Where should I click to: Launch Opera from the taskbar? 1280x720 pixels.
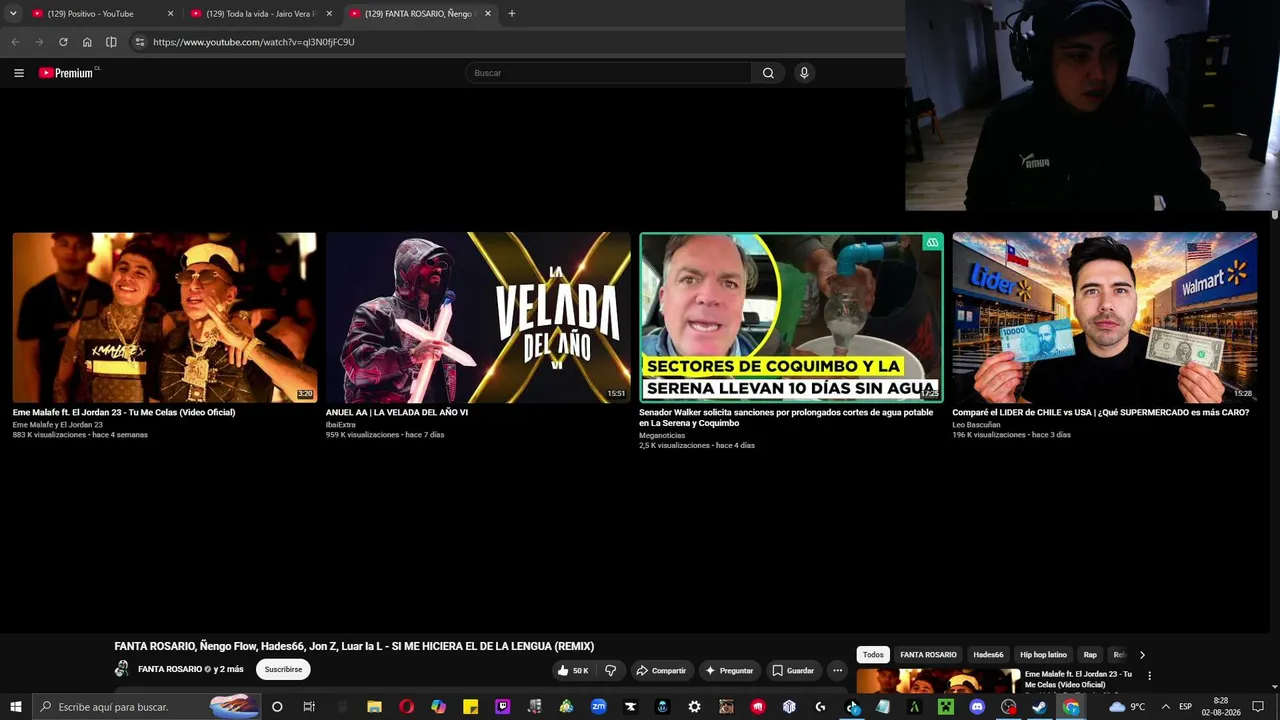(x=406, y=707)
